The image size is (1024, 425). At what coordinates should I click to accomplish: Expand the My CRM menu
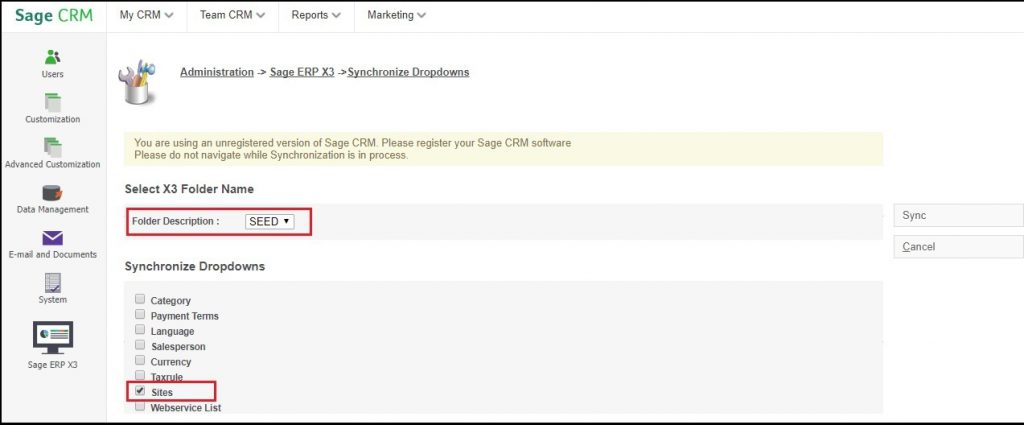point(146,15)
